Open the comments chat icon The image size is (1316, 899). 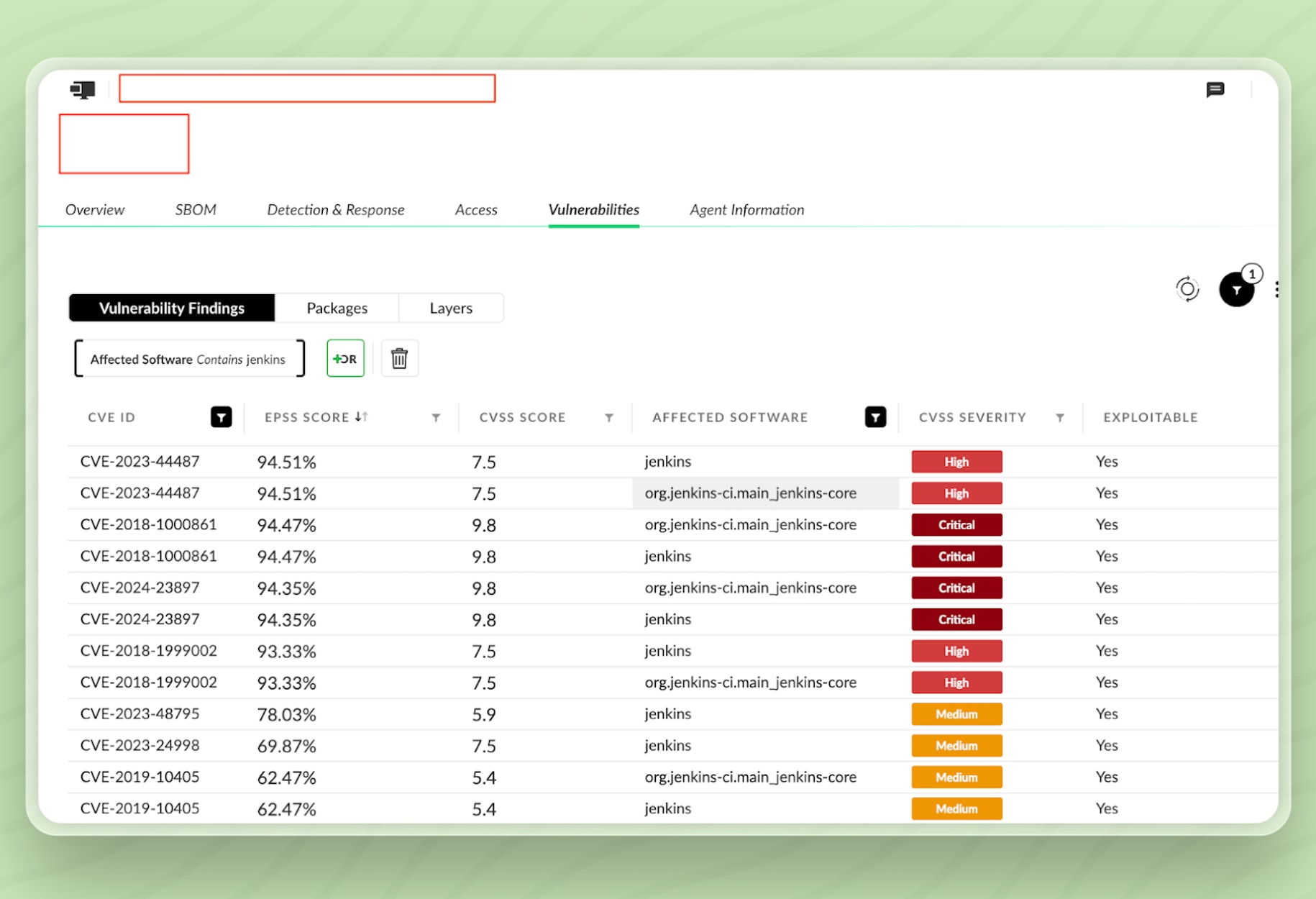[x=1215, y=89]
